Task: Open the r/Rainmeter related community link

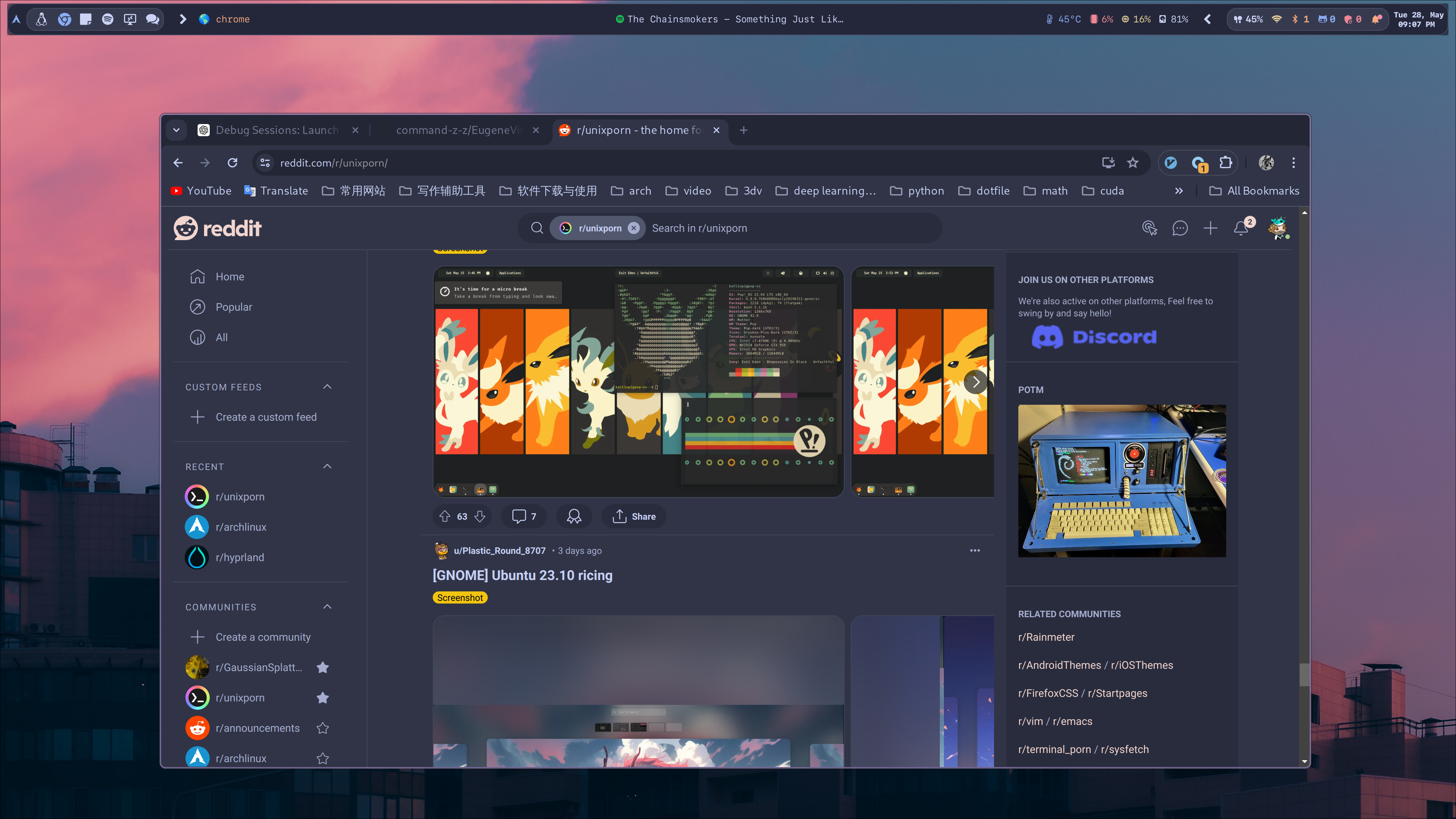Action: tap(1046, 637)
